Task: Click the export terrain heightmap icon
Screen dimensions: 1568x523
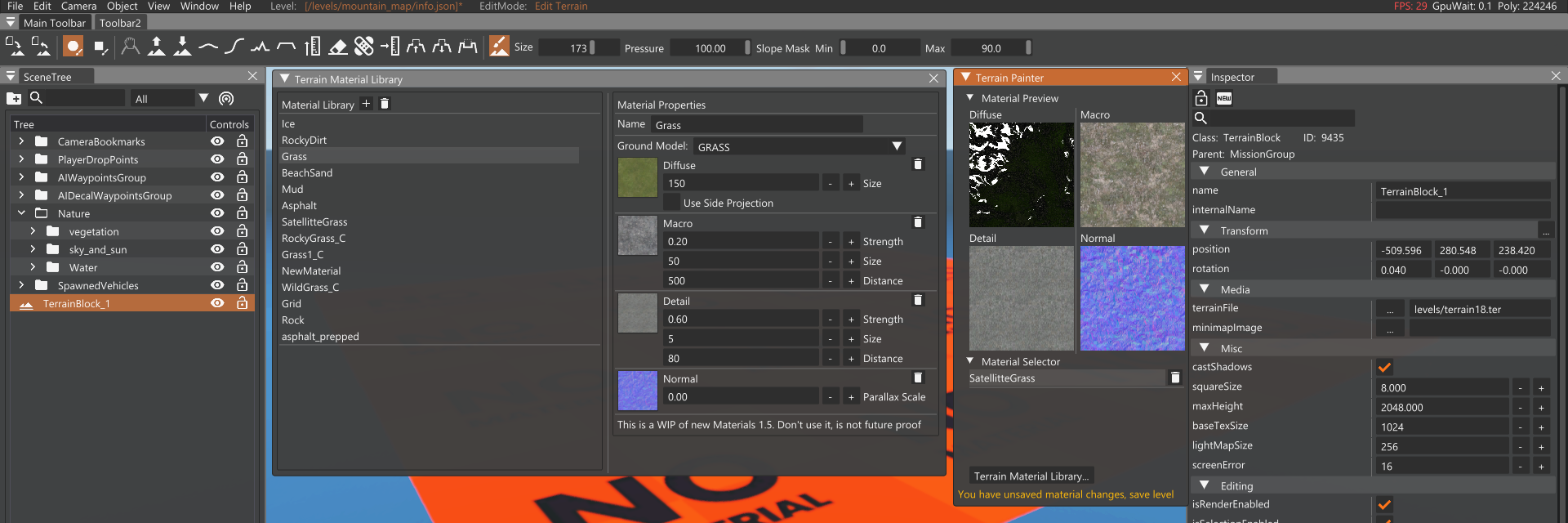Action: point(41,47)
